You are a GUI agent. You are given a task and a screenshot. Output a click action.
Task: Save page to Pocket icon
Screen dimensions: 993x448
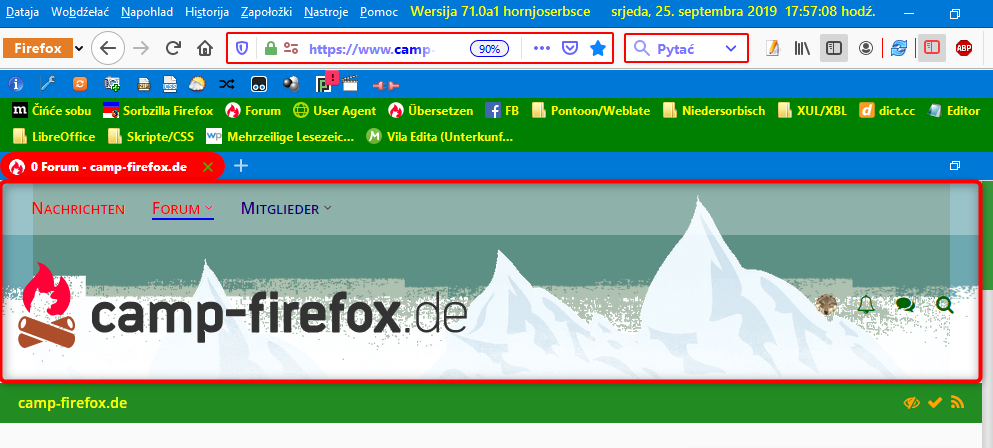point(570,48)
